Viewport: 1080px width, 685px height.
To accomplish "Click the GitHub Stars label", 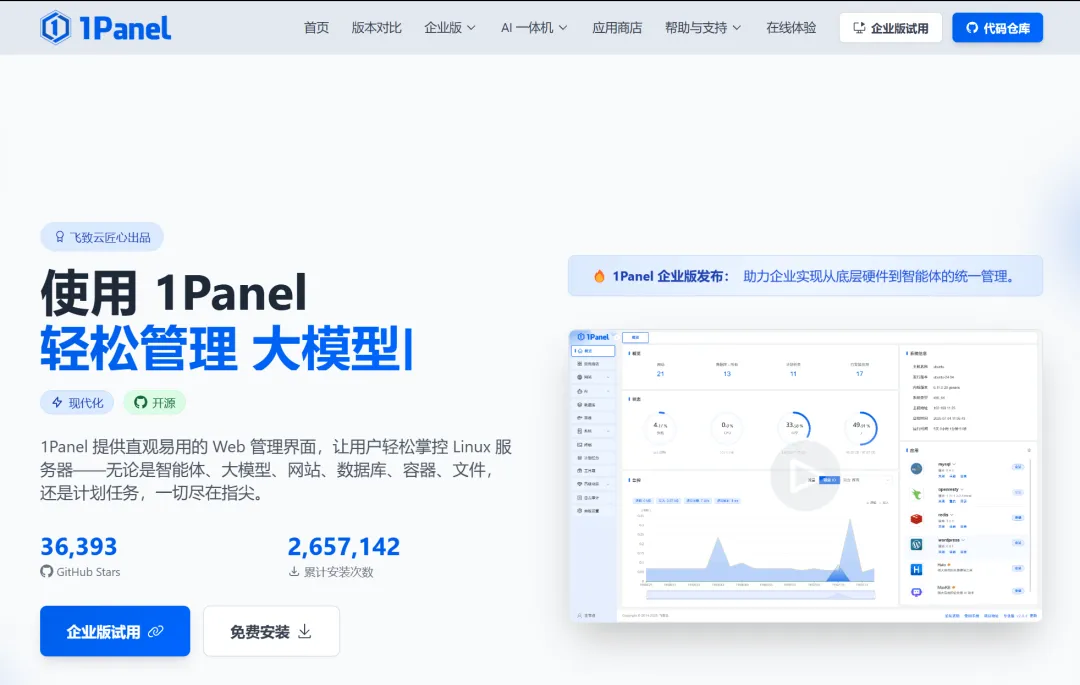I will [x=88, y=571].
